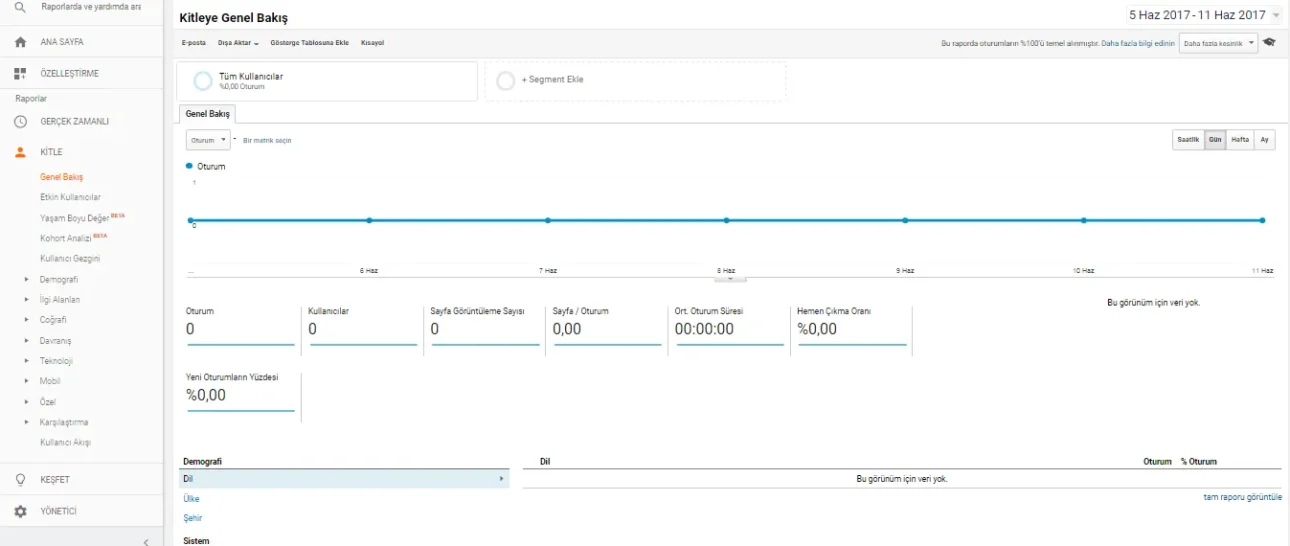Open ANA SAYFA home icon
The width and height of the screenshot is (1290, 546).
(x=20, y=42)
